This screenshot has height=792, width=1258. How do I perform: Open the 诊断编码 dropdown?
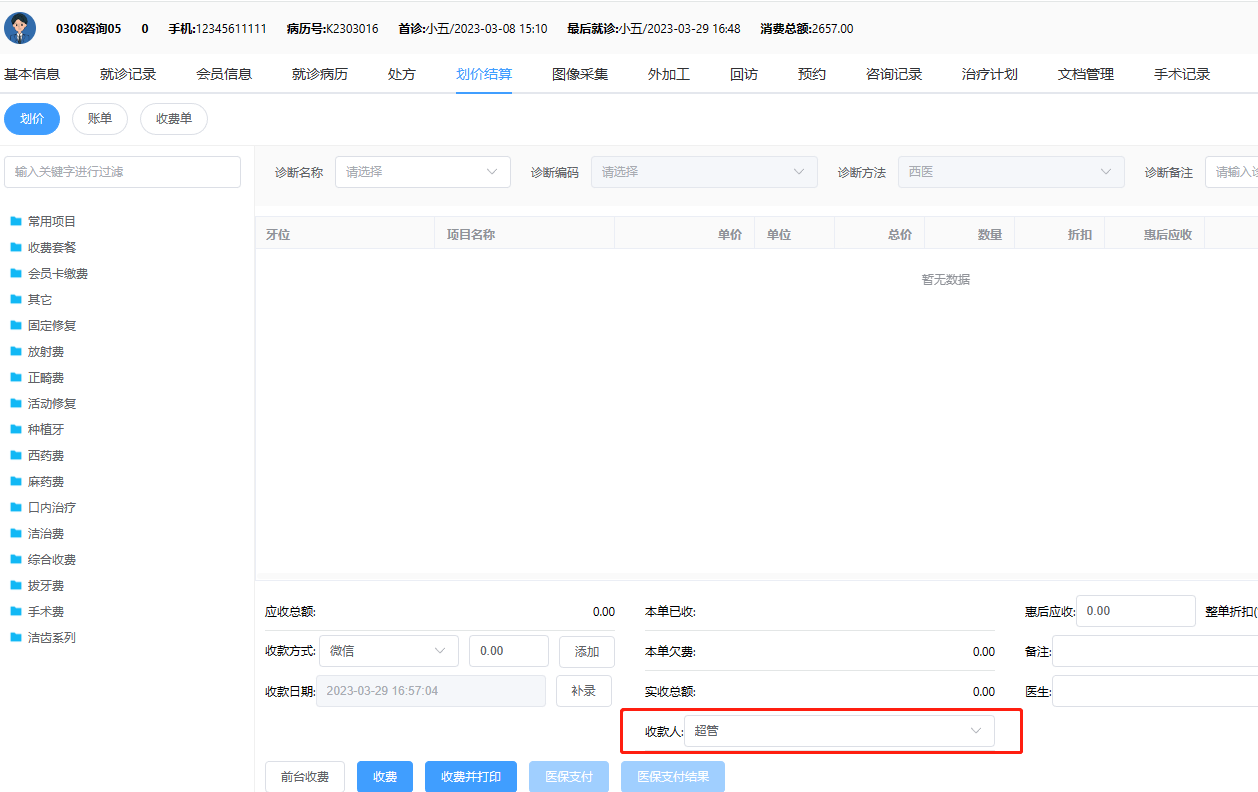704,172
